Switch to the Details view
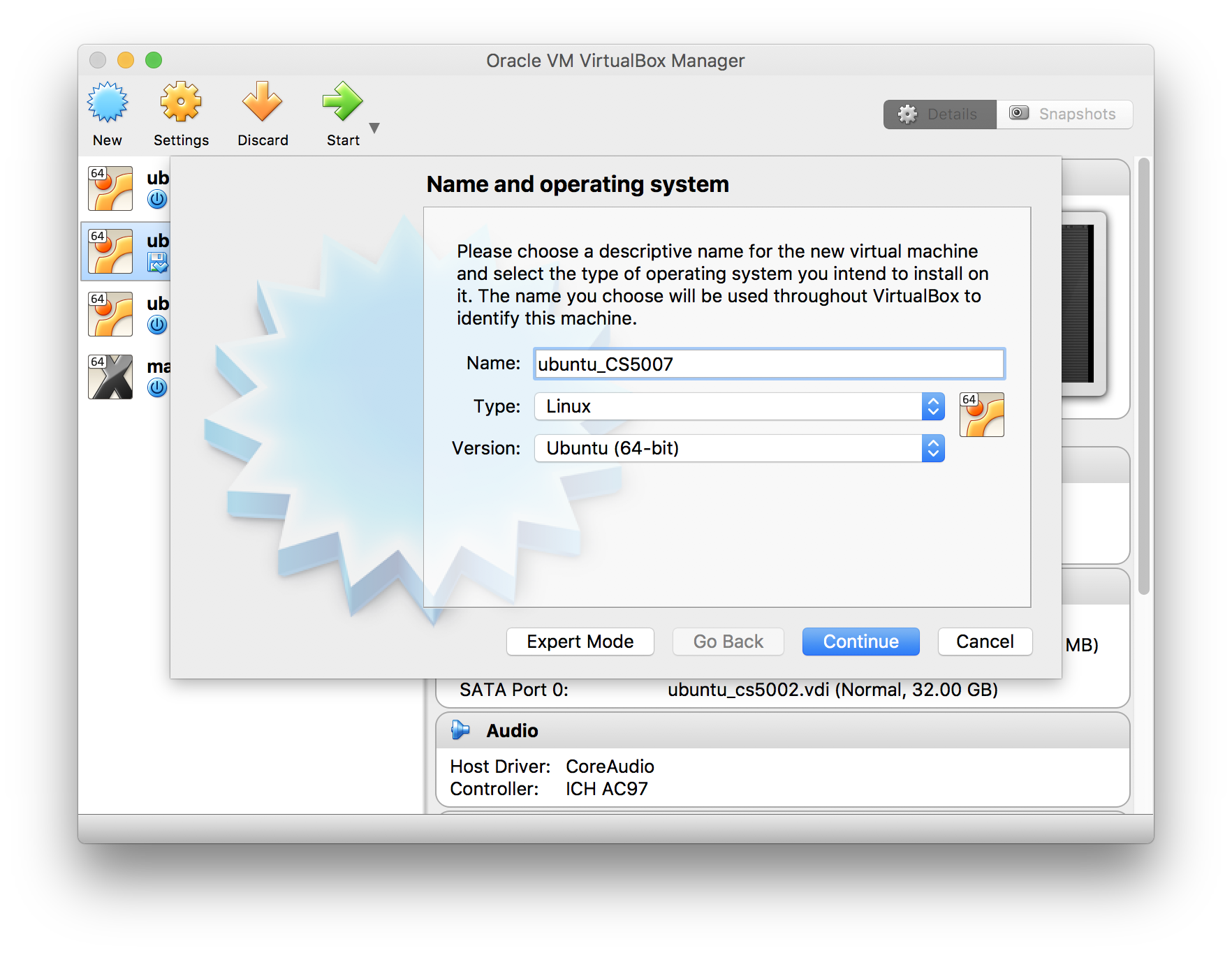 (x=940, y=114)
